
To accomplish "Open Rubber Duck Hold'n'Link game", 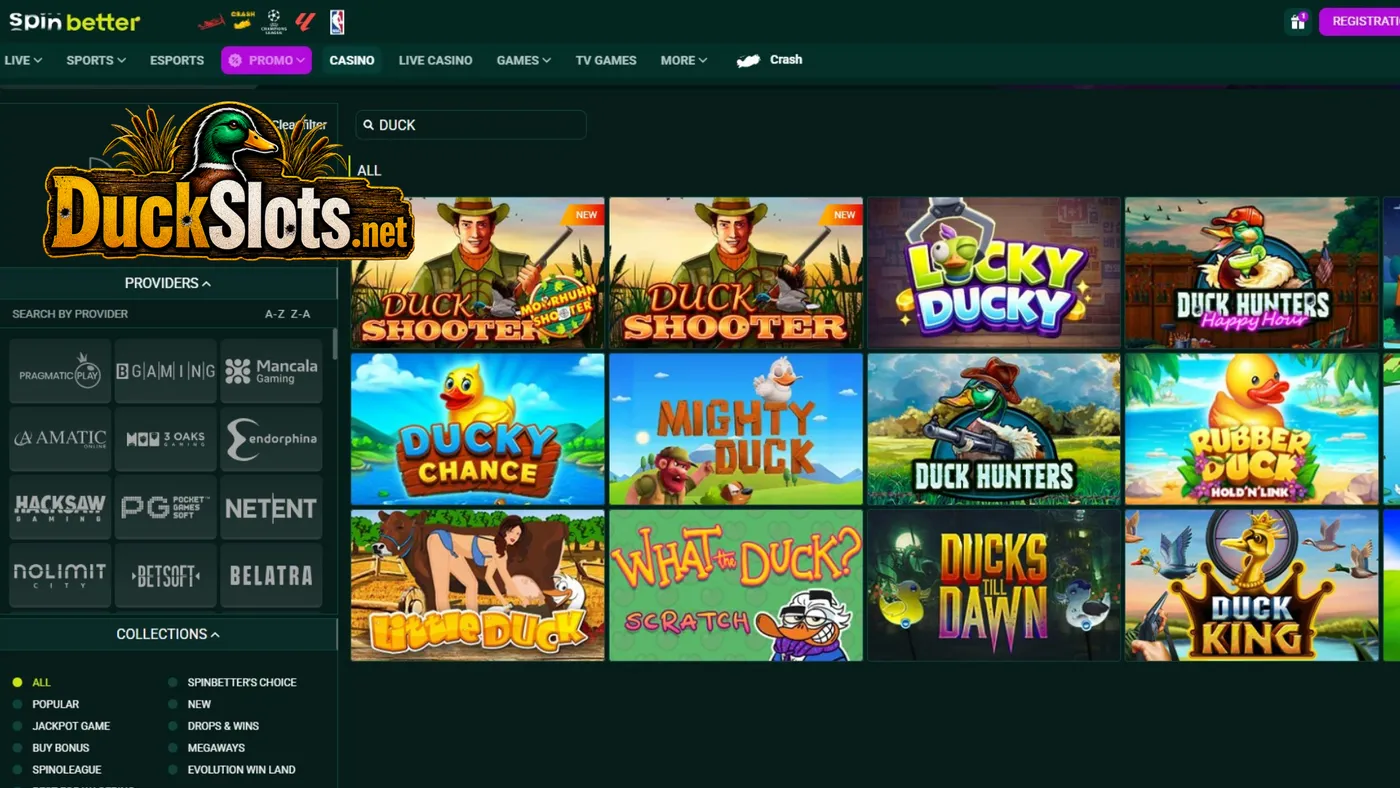I will click(1252, 429).
